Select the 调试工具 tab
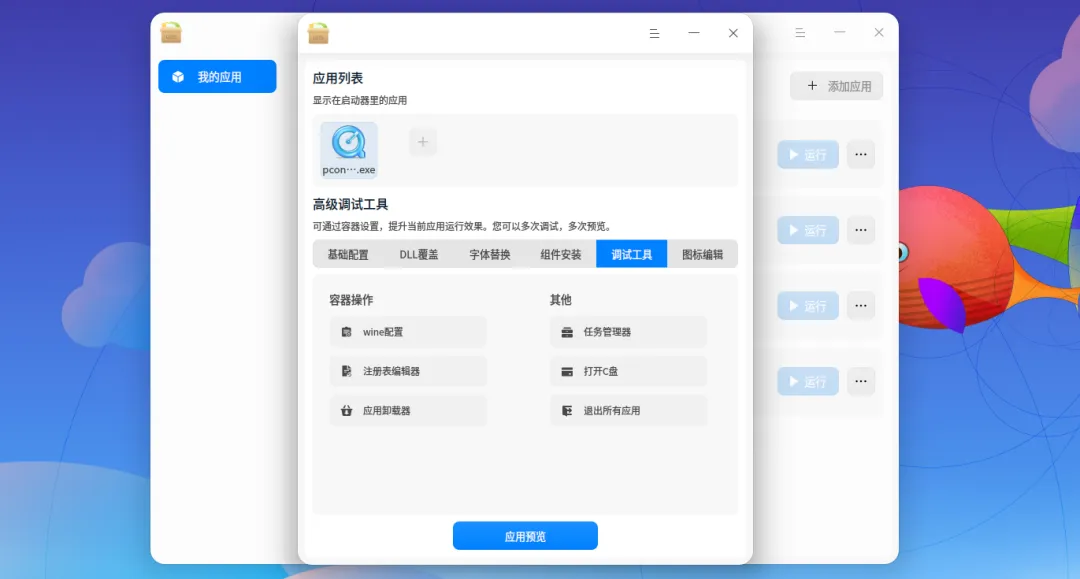 [632, 254]
